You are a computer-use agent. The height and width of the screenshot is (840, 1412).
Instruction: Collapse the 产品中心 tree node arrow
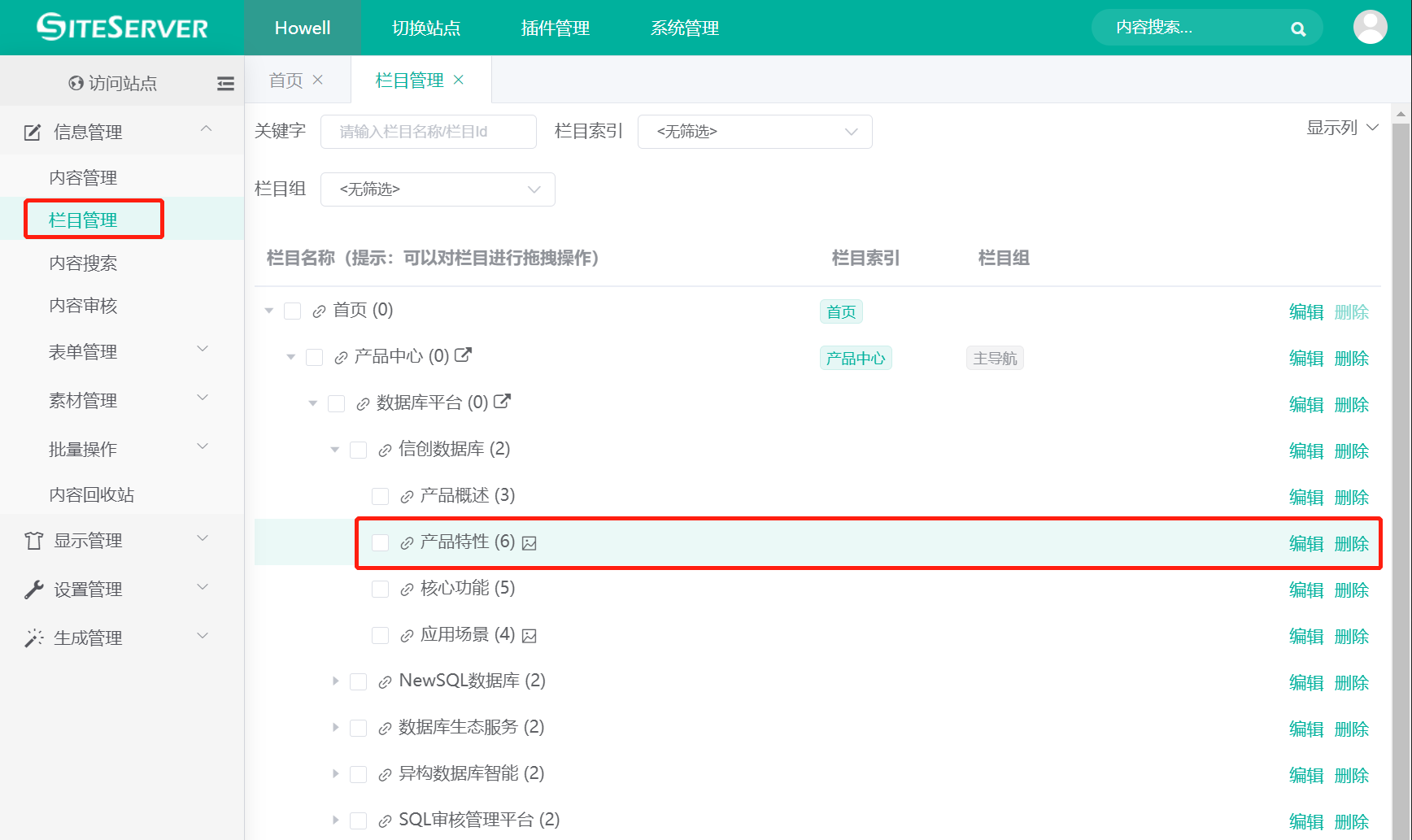pos(291,358)
